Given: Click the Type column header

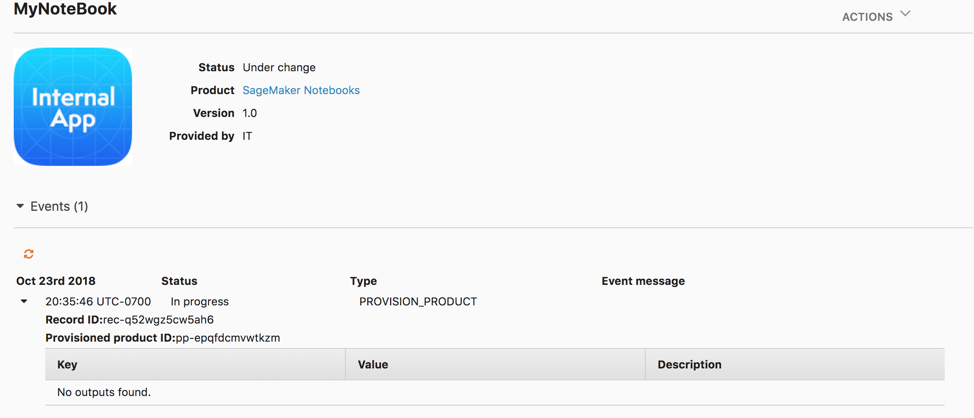Looking at the screenshot, I should tap(363, 281).
